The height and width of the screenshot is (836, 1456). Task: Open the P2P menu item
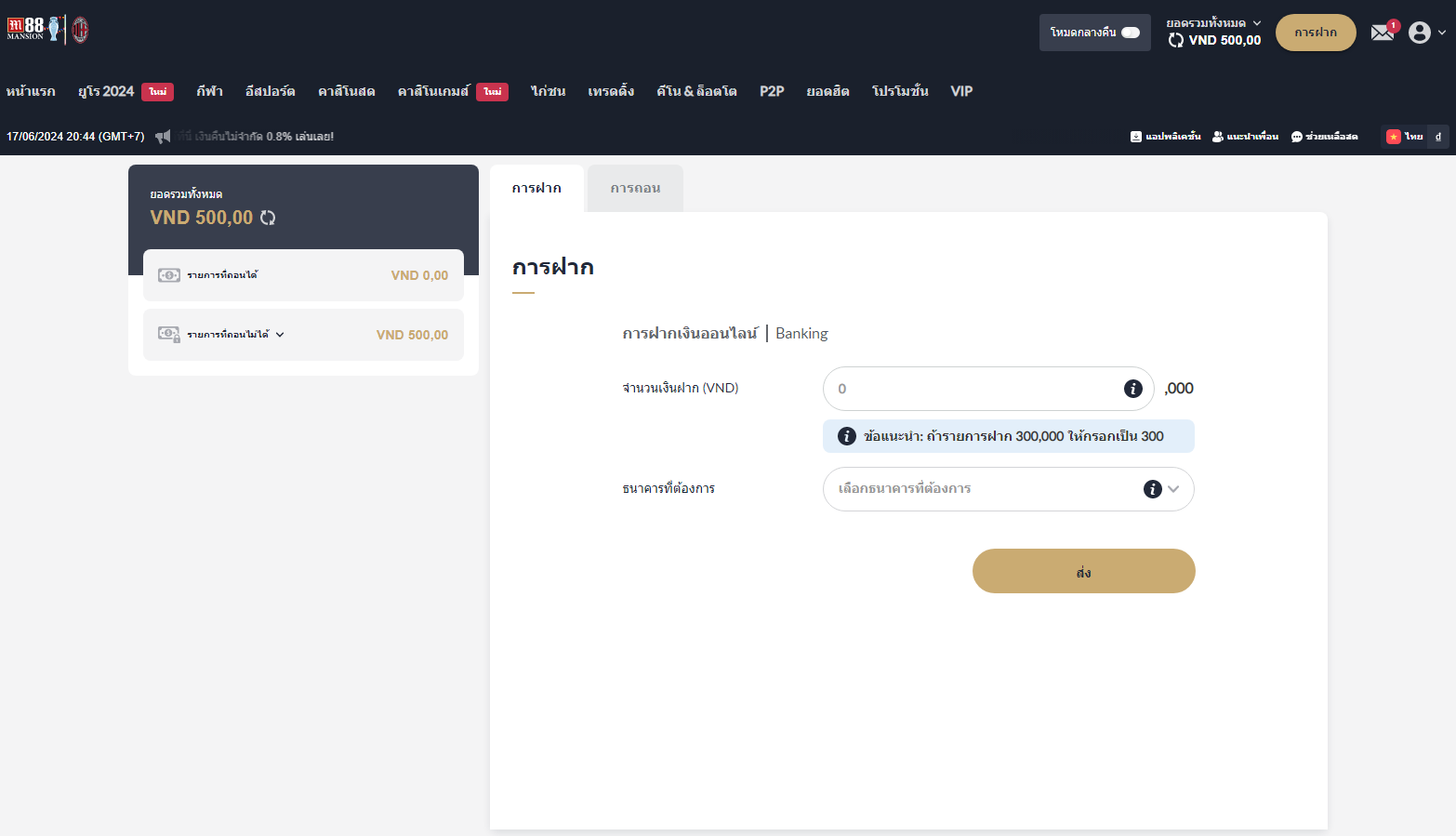pos(771,91)
